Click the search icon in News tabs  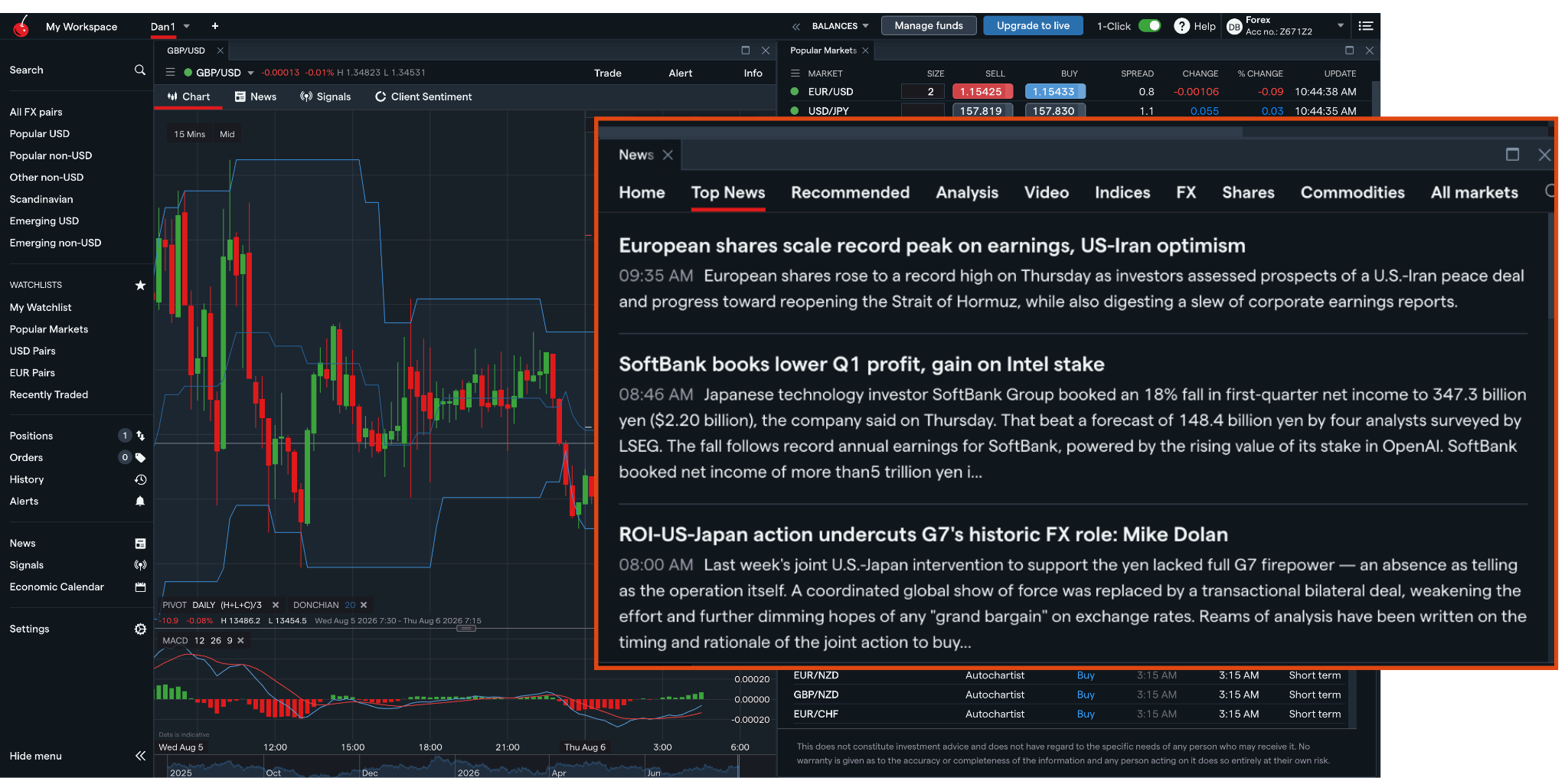click(x=1550, y=191)
